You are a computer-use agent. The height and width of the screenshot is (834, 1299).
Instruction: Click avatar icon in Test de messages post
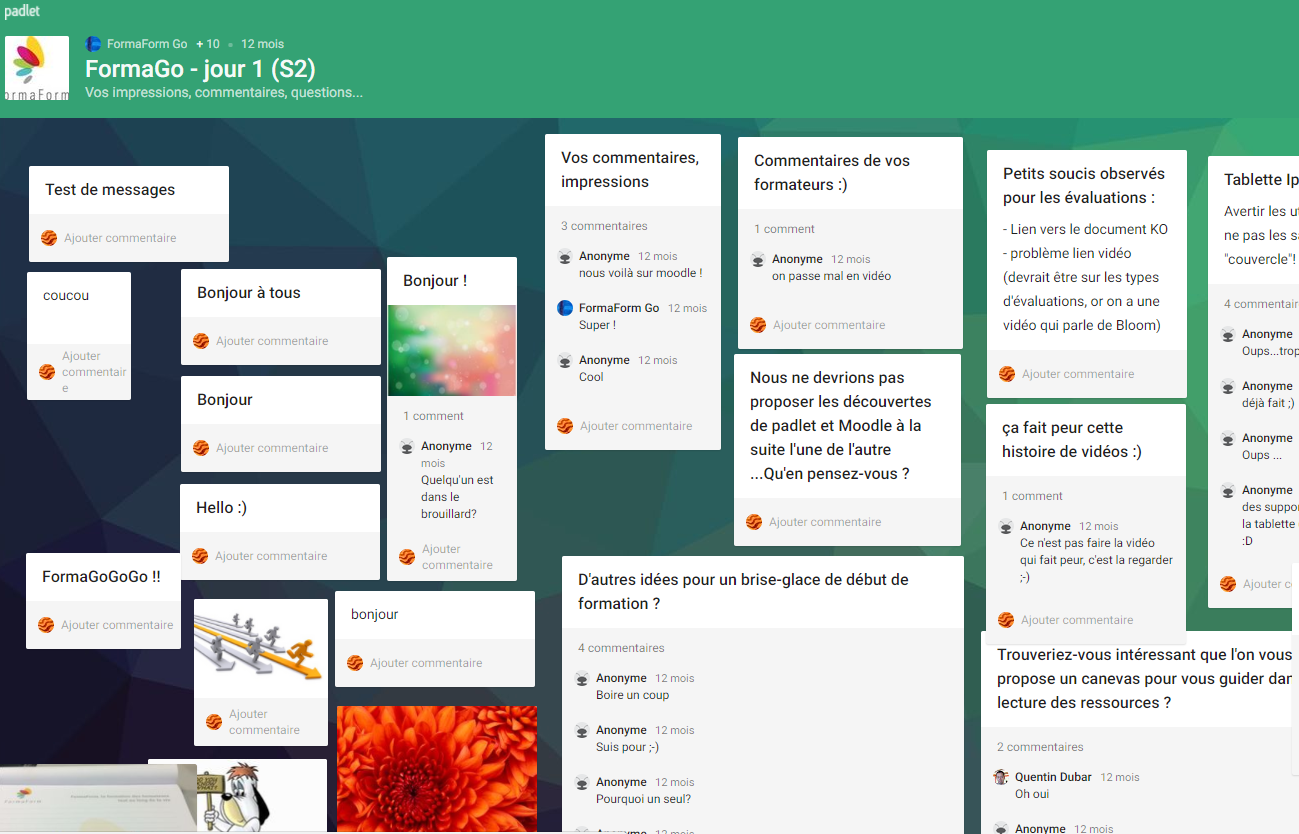(49, 238)
